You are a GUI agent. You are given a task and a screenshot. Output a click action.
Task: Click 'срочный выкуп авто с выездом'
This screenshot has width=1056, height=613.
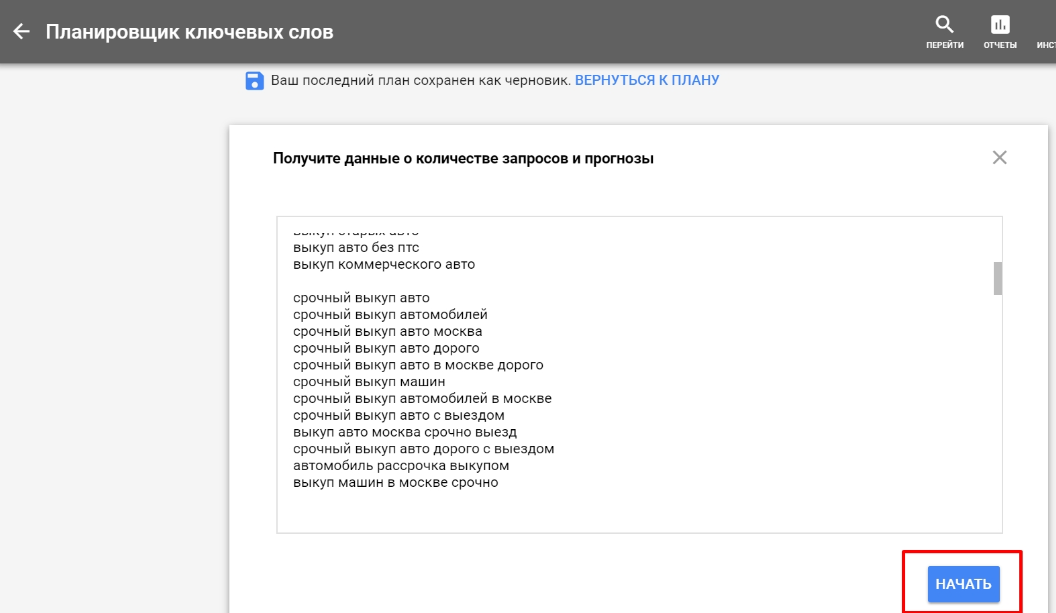tap(399, 416)
